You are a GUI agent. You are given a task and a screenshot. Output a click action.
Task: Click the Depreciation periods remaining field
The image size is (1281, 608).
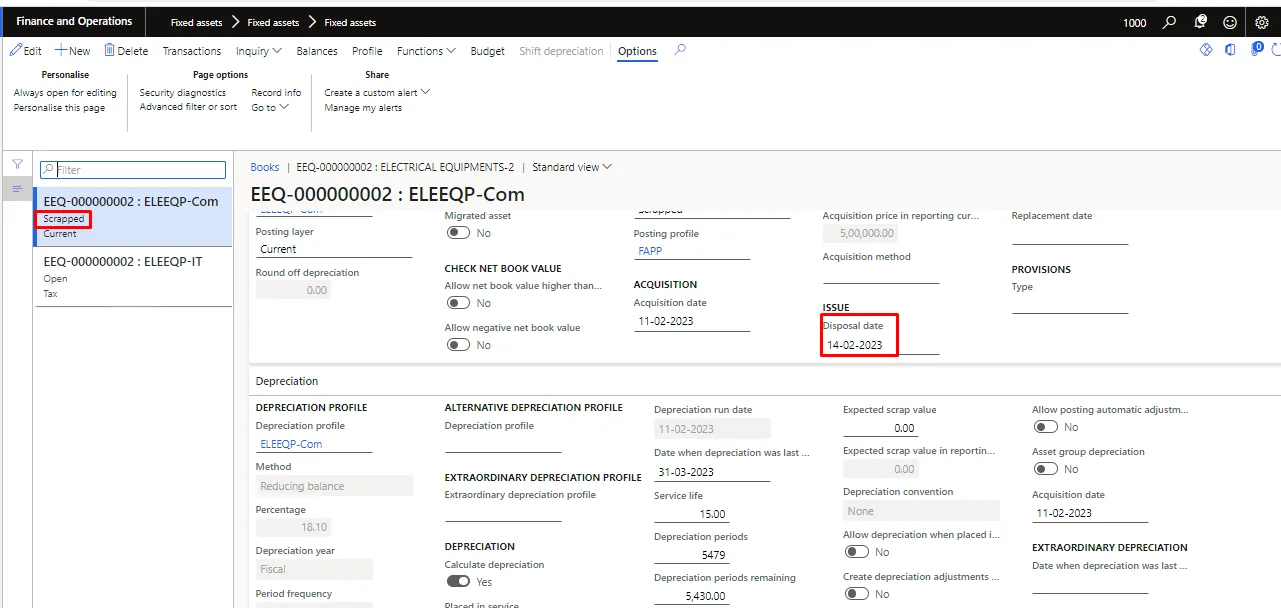click(691, 596)
